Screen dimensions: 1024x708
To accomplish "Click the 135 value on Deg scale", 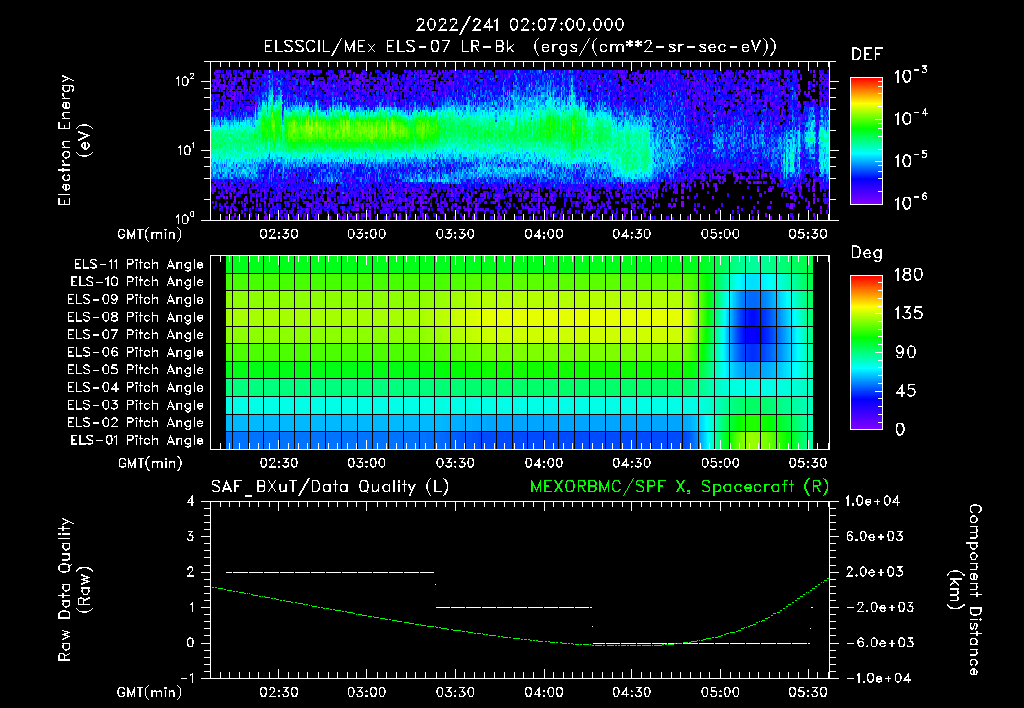I will tap(908, 313).
